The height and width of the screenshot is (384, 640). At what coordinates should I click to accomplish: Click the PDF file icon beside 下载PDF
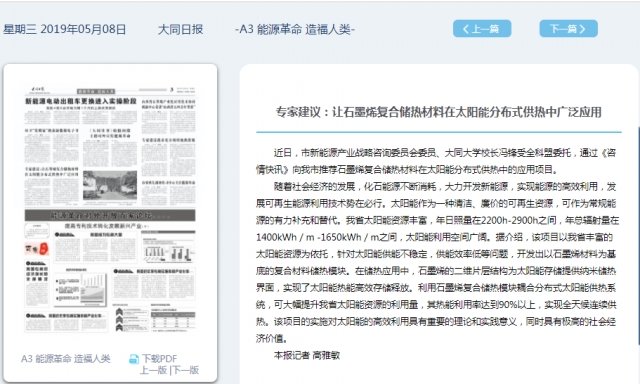tap(134, 359)
